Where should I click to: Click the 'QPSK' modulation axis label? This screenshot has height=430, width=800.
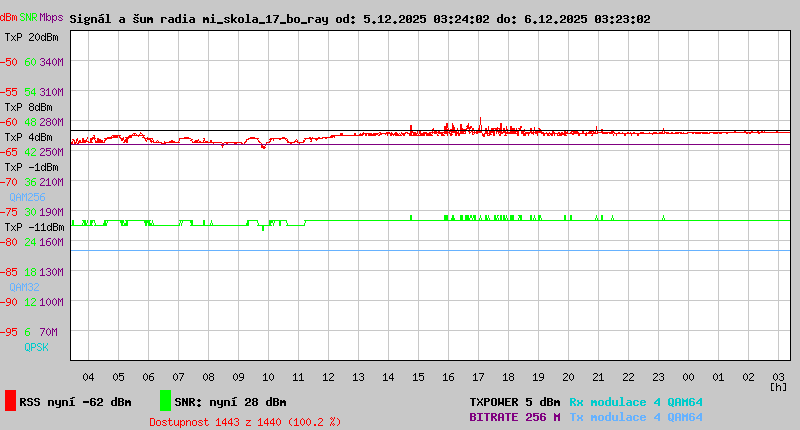click(35, 347)
